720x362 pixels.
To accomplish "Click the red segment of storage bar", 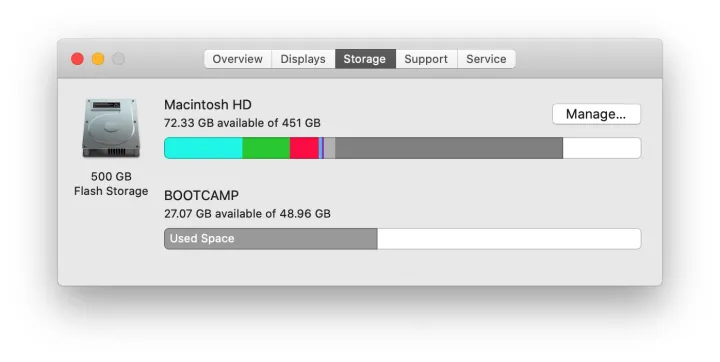I will 304,148.
